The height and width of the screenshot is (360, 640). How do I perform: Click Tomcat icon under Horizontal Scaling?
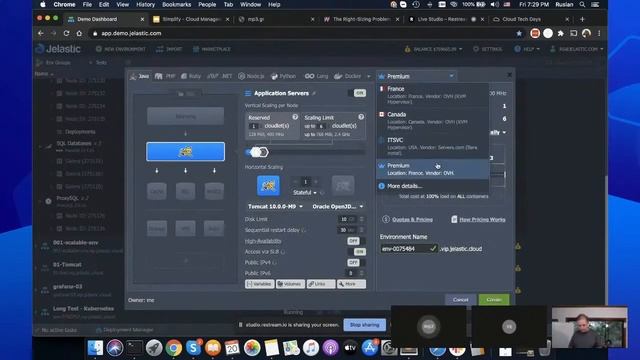(268, 186)
